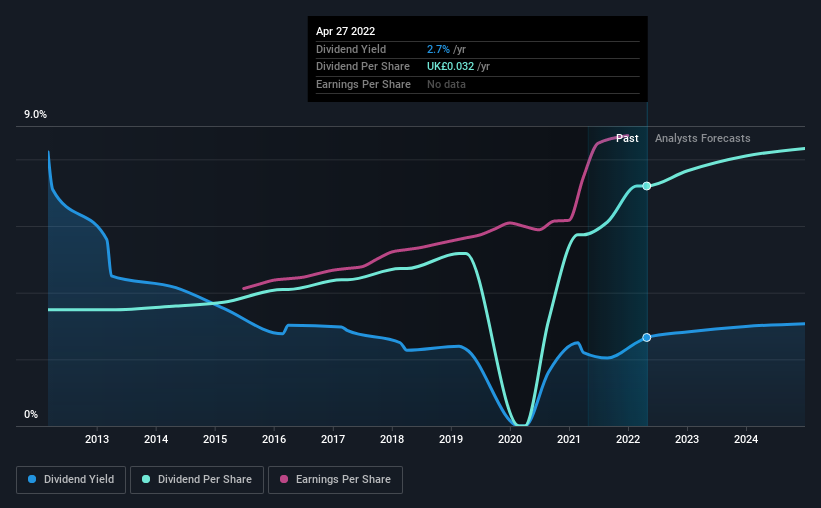The image size is (821, 508).
Task: Select the blue yield data point marker at April 2022
Action: point(647,337)
